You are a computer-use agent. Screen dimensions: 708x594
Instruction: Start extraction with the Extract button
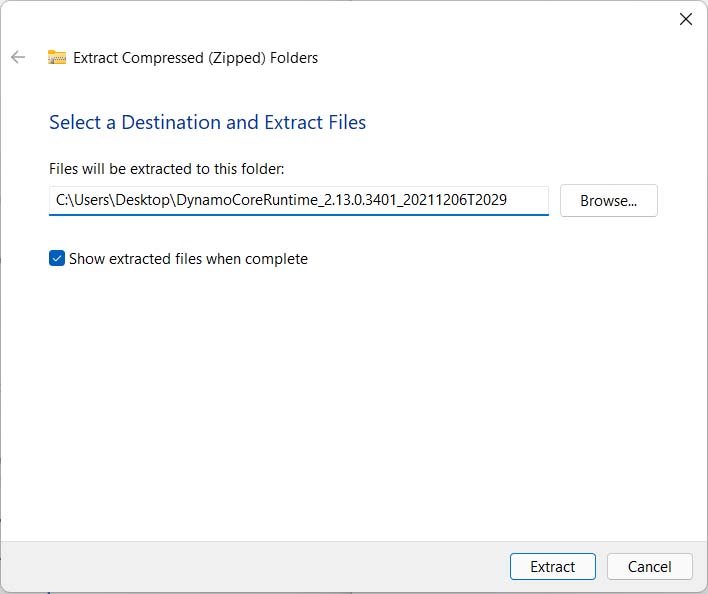click(553, 566)
